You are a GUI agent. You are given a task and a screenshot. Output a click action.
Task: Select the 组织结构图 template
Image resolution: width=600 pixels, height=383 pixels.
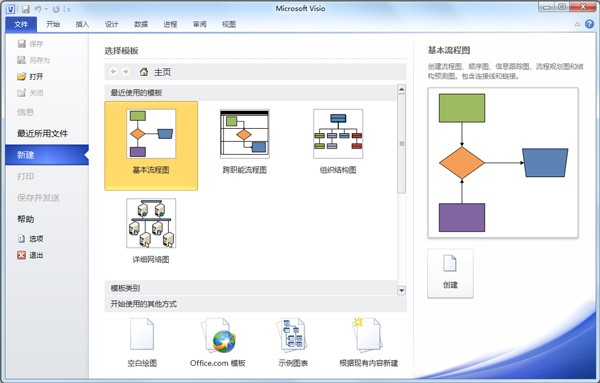point(338,142)
